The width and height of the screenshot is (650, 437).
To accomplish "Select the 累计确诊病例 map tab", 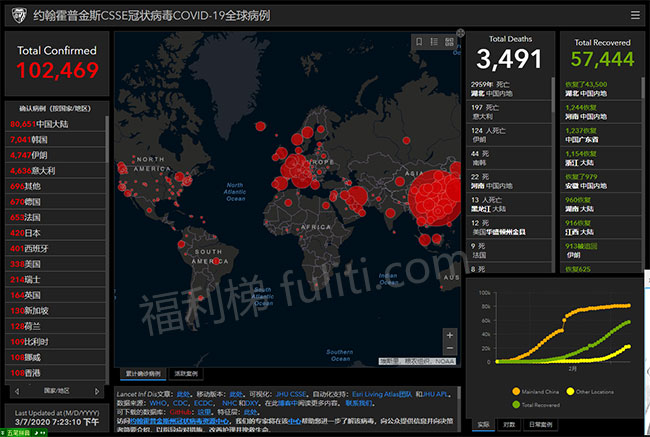I will coord(145,372).
